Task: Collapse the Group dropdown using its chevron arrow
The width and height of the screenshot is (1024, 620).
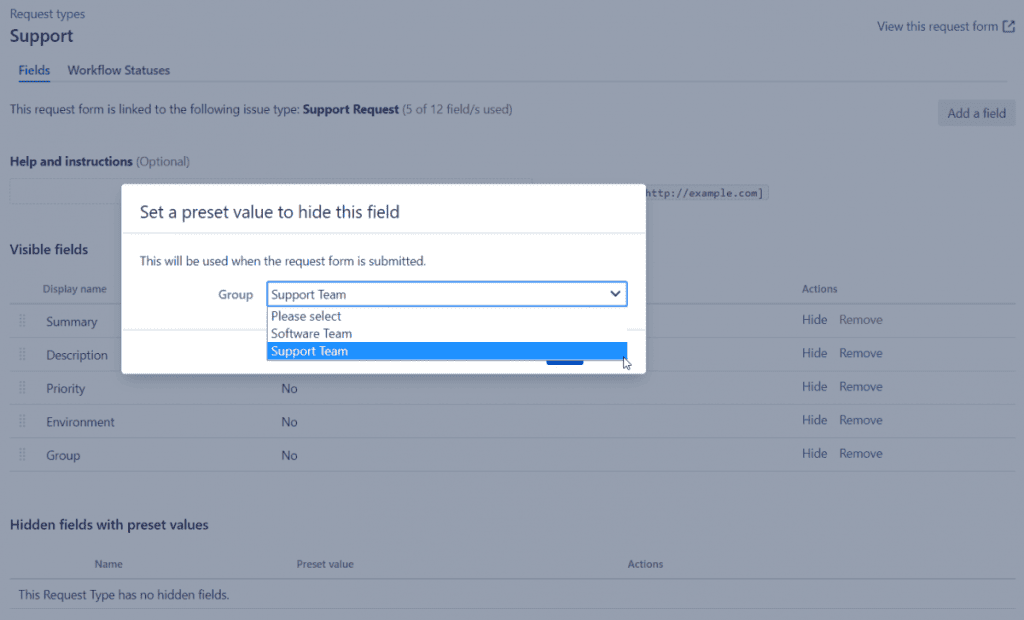Action: (x=614, y=294)
